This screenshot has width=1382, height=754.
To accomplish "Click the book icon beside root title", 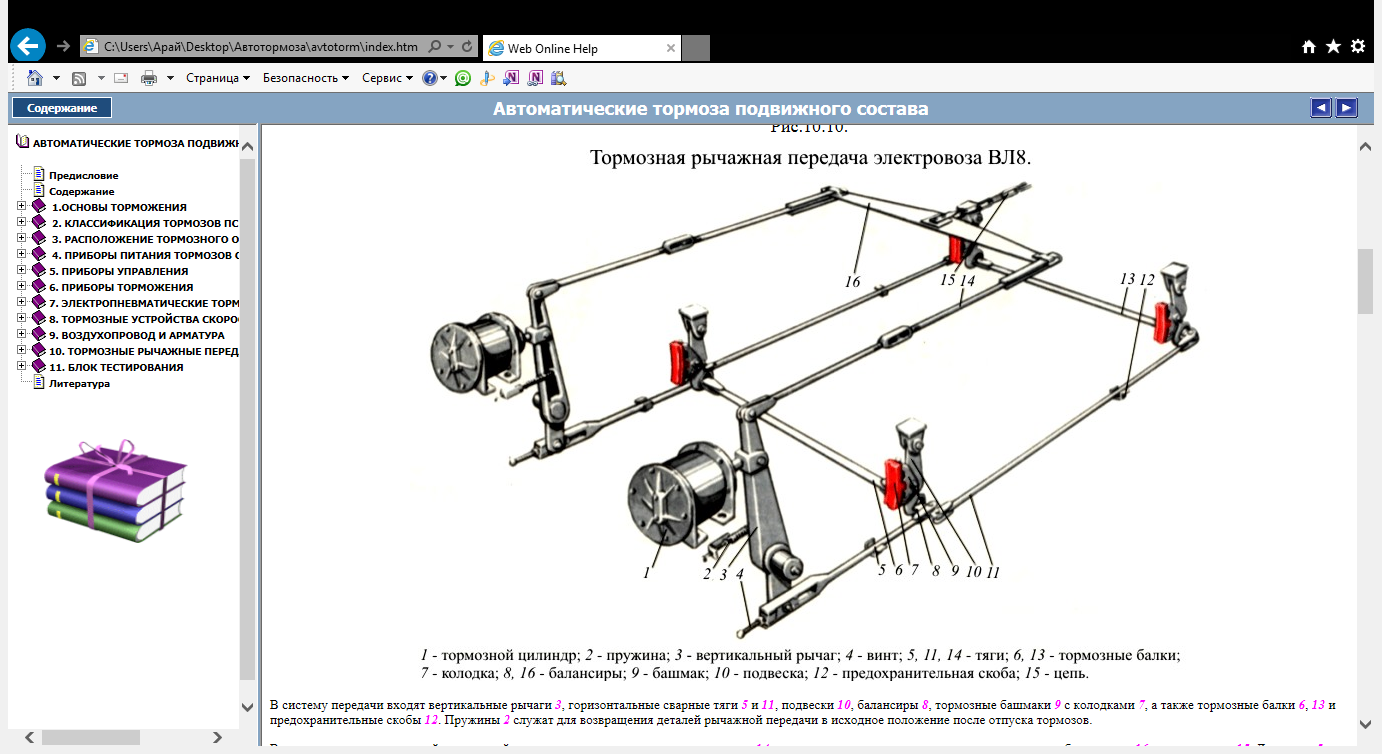I will click(x=23, y=143).
